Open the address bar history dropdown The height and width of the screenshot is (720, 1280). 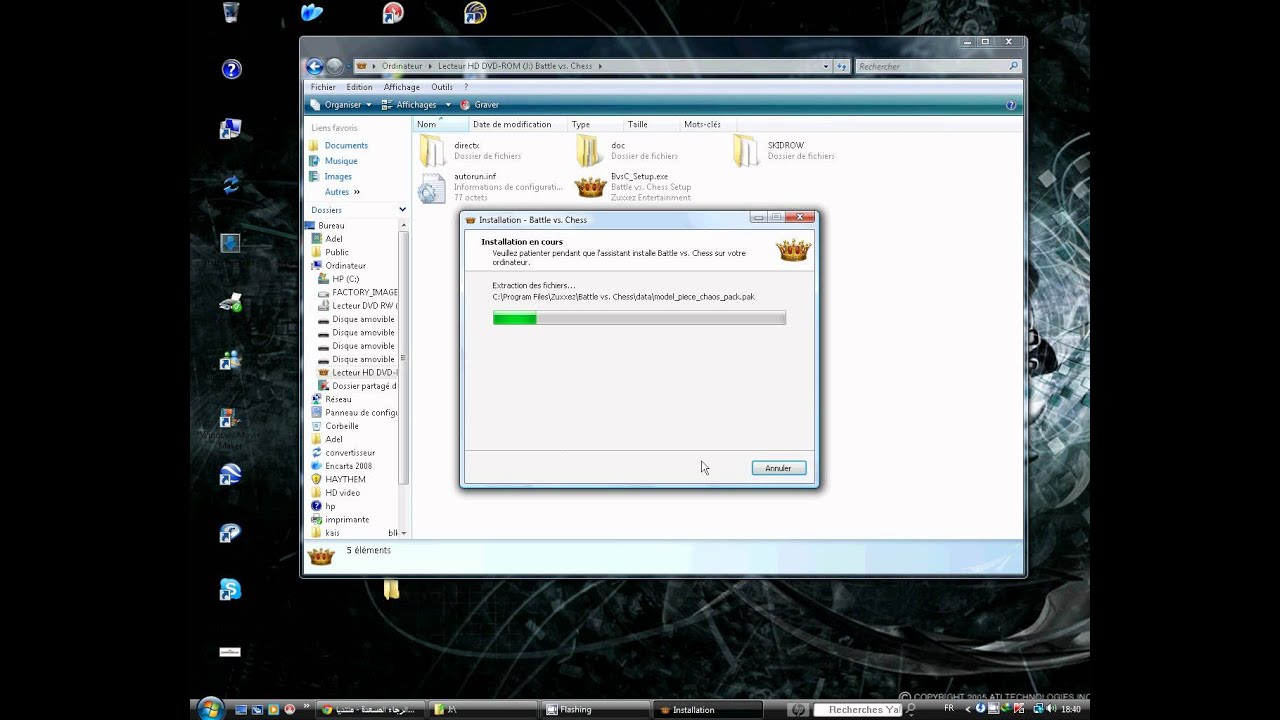point(826,66)
